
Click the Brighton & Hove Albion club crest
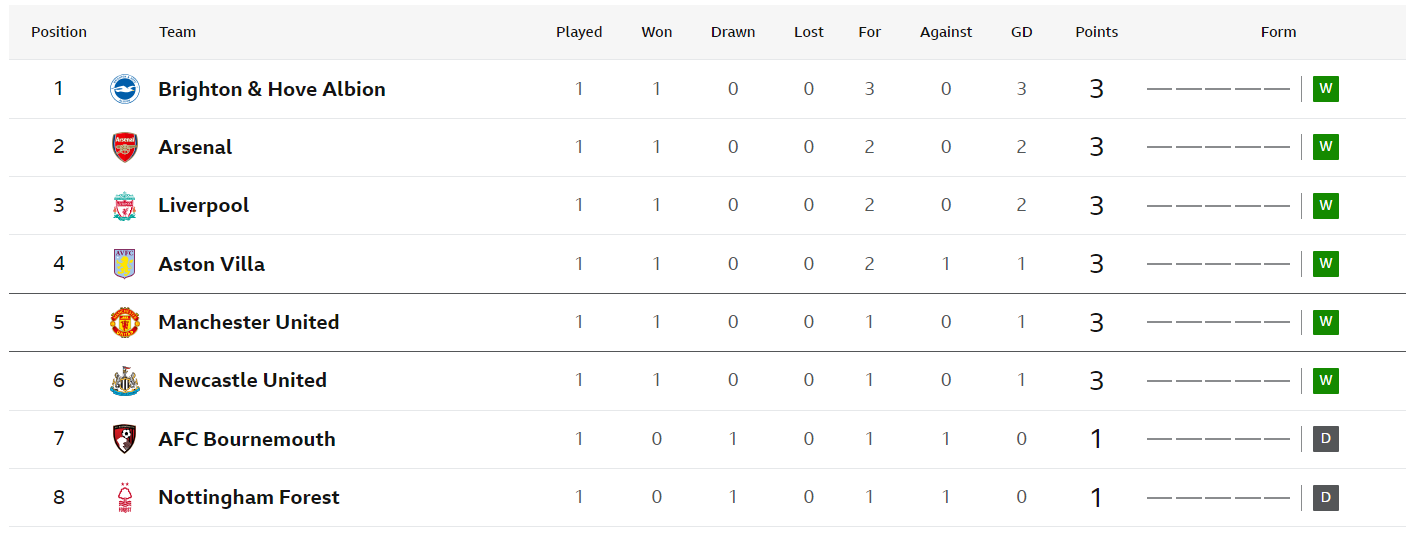coord(124,89)
